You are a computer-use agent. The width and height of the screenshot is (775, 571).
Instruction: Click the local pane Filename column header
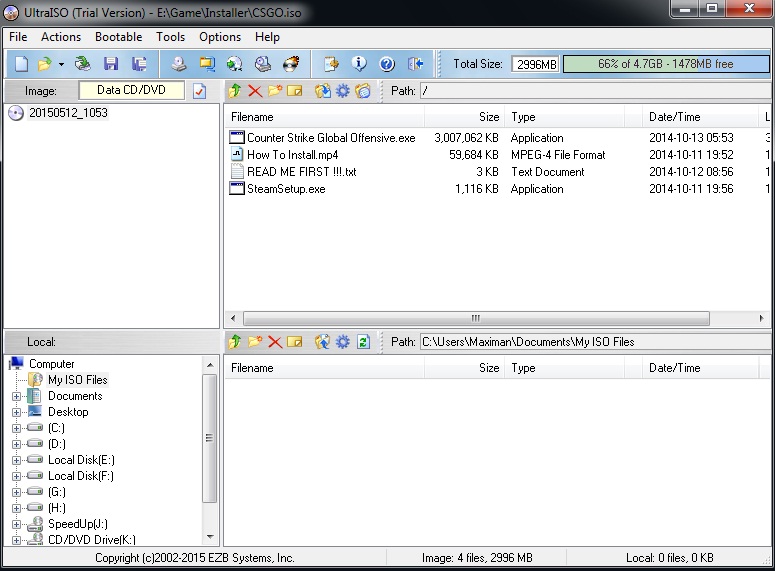pos(325,368)
